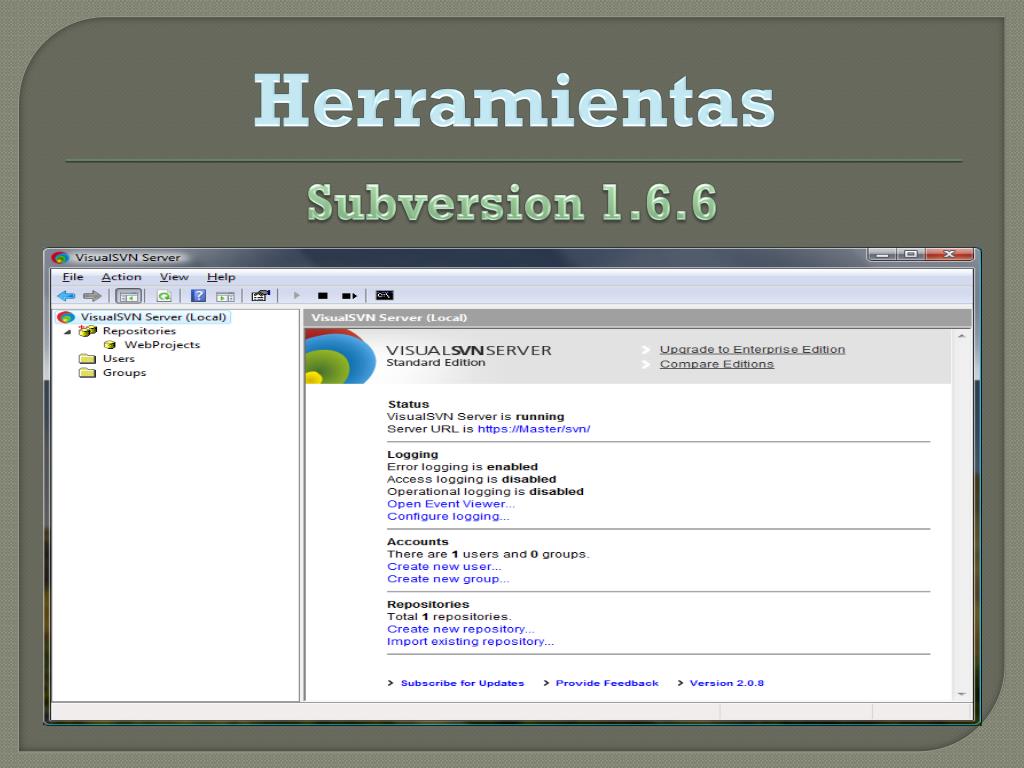Open server Properties toolbar icon
The height and width of the screenshot is (768, 1024).
click(x=261, y=296)
